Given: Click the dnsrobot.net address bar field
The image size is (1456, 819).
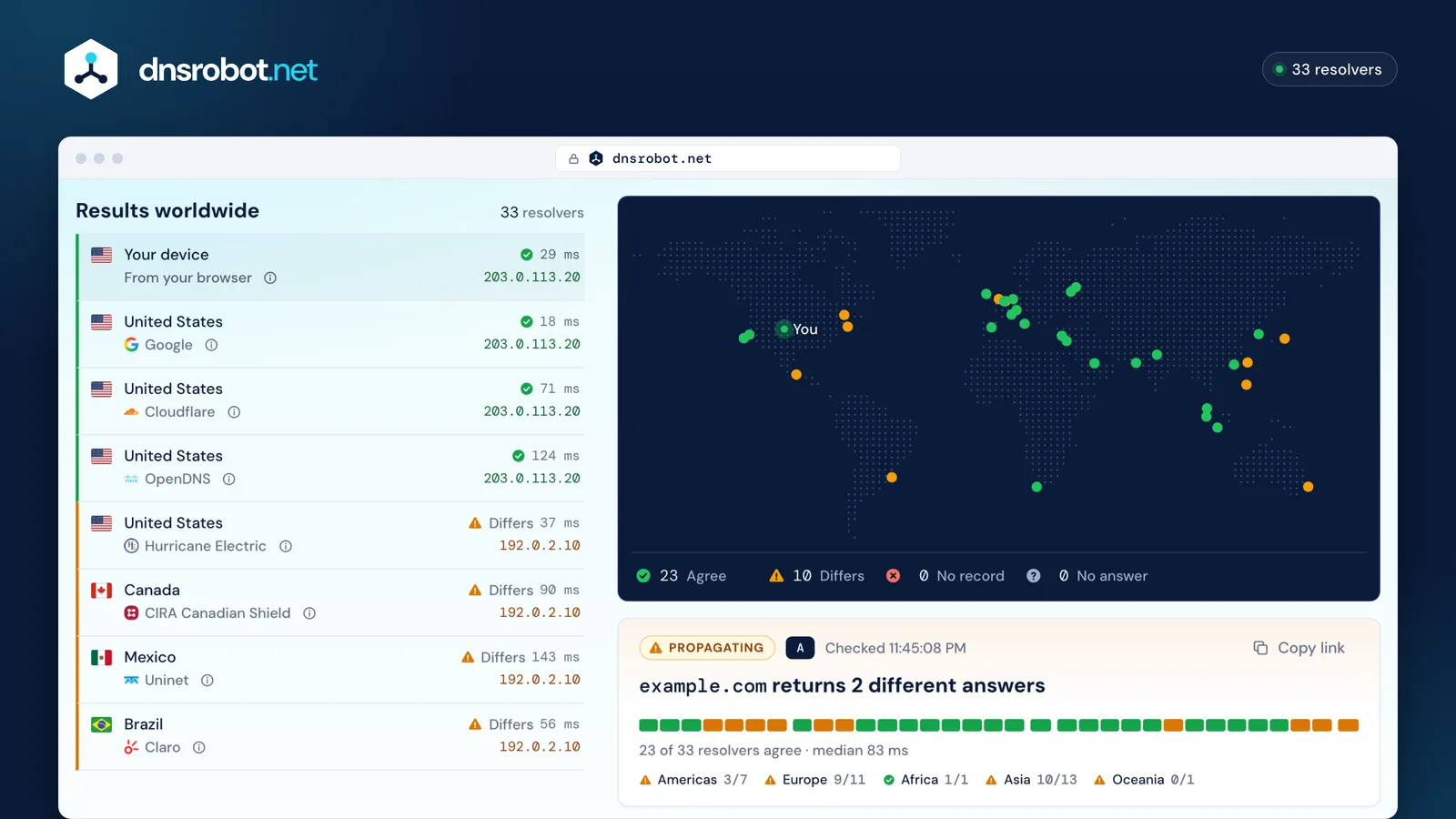Looking at the screenshot, I should [728, 158].
